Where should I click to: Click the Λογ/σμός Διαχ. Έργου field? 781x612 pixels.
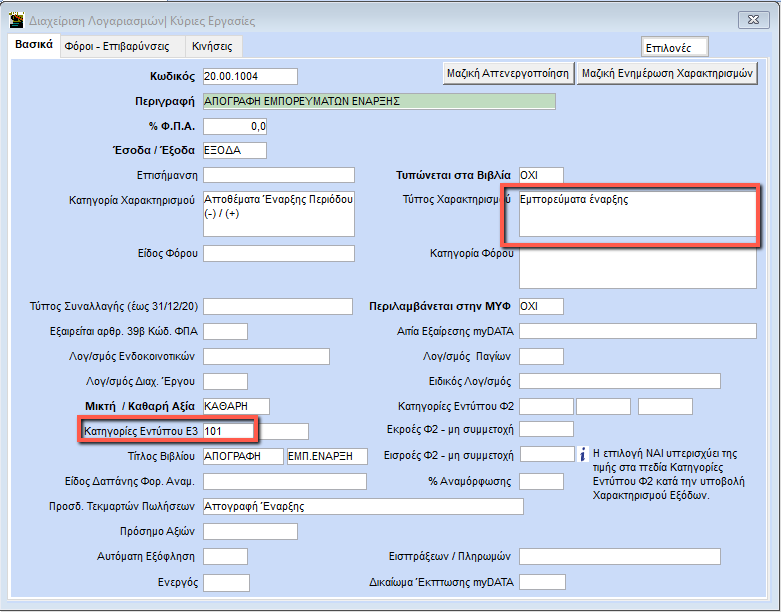tap(225, 381)
